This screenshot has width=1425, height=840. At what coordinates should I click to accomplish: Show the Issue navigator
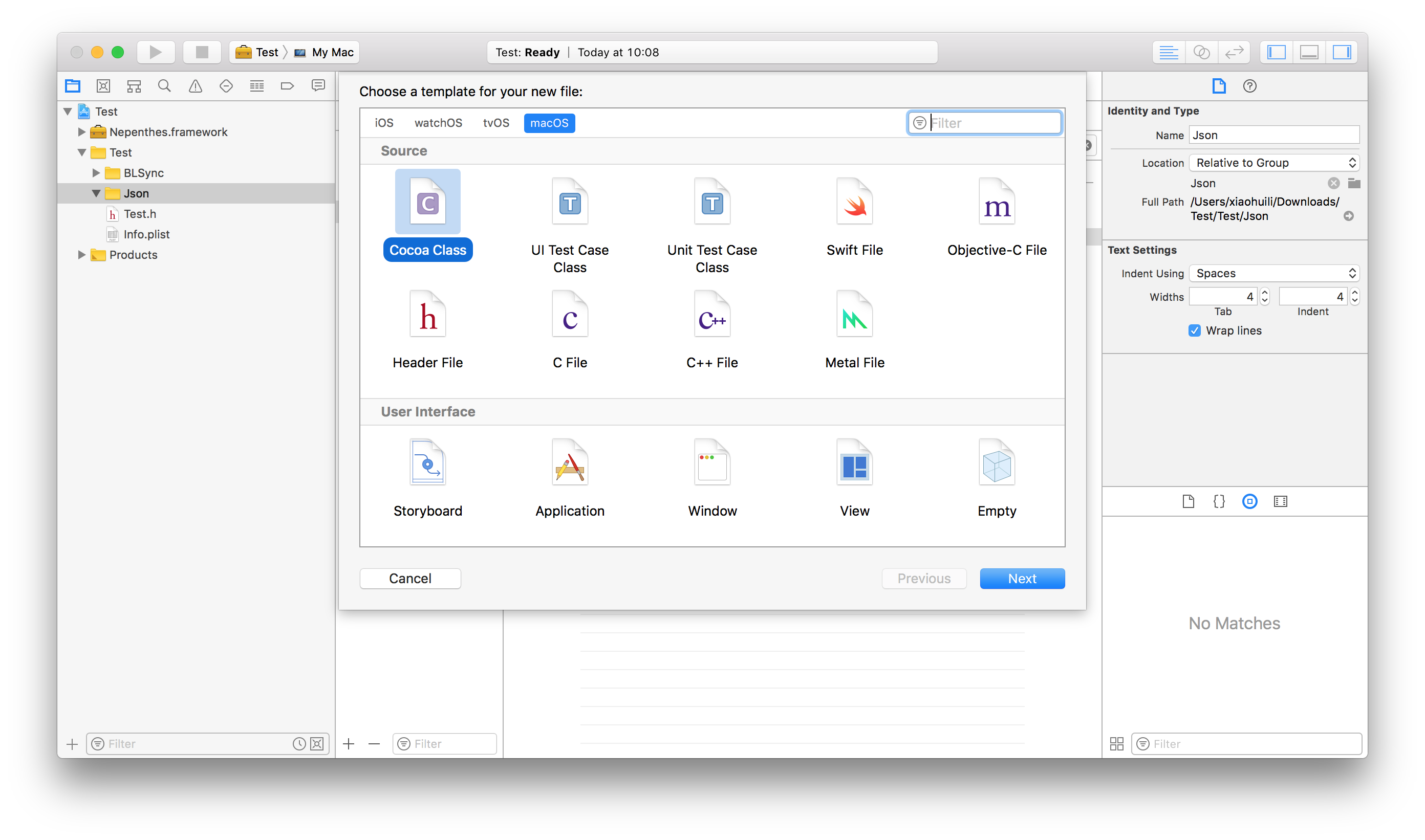click(x=196, y=86)
